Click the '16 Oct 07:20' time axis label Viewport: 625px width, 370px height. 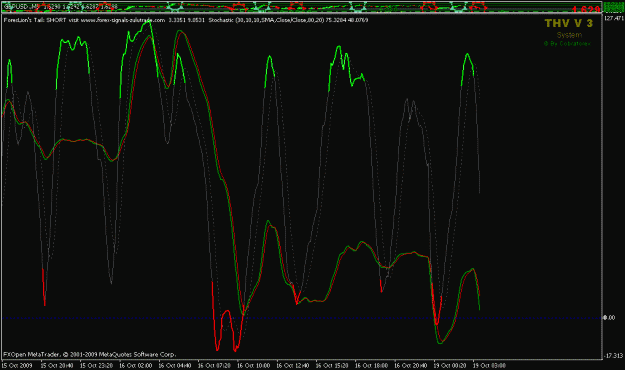(x=214, y=365)
